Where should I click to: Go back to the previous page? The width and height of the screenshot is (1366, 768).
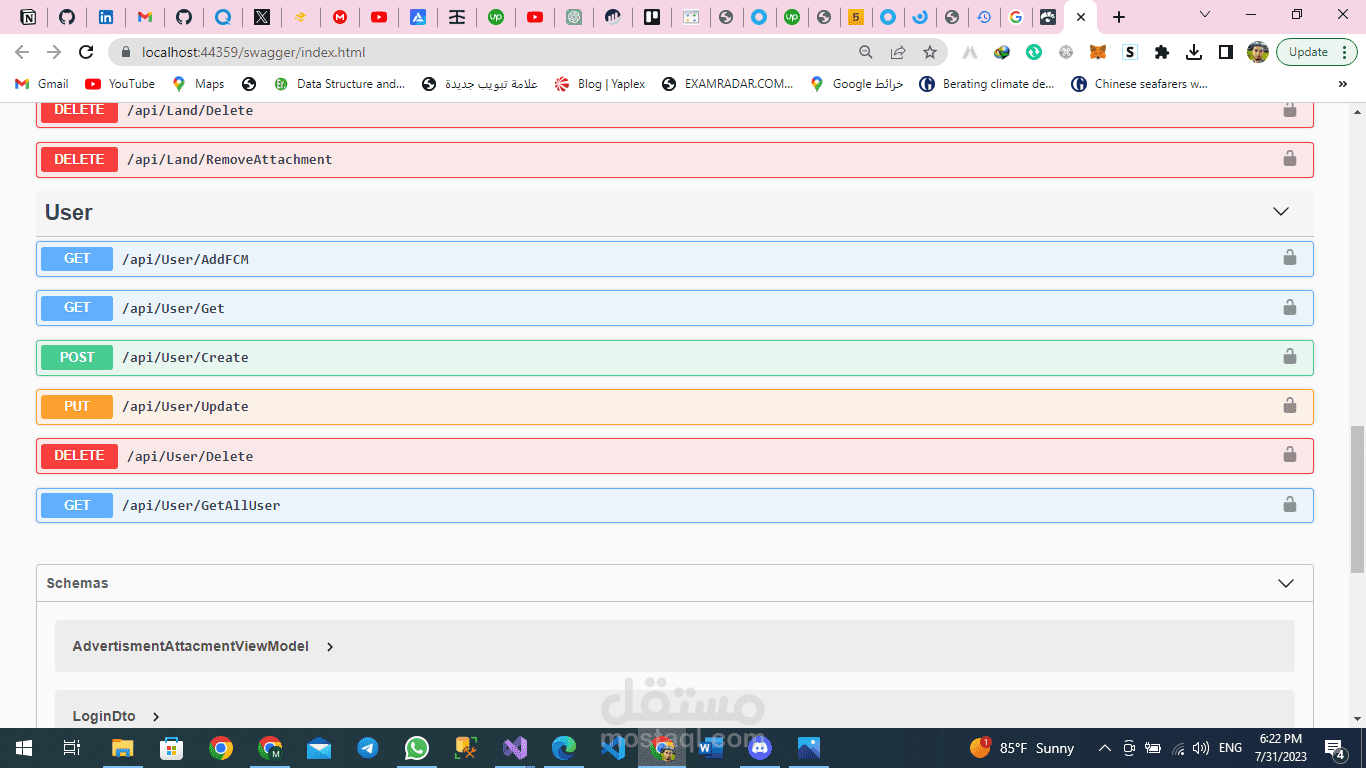coord(22,52)
